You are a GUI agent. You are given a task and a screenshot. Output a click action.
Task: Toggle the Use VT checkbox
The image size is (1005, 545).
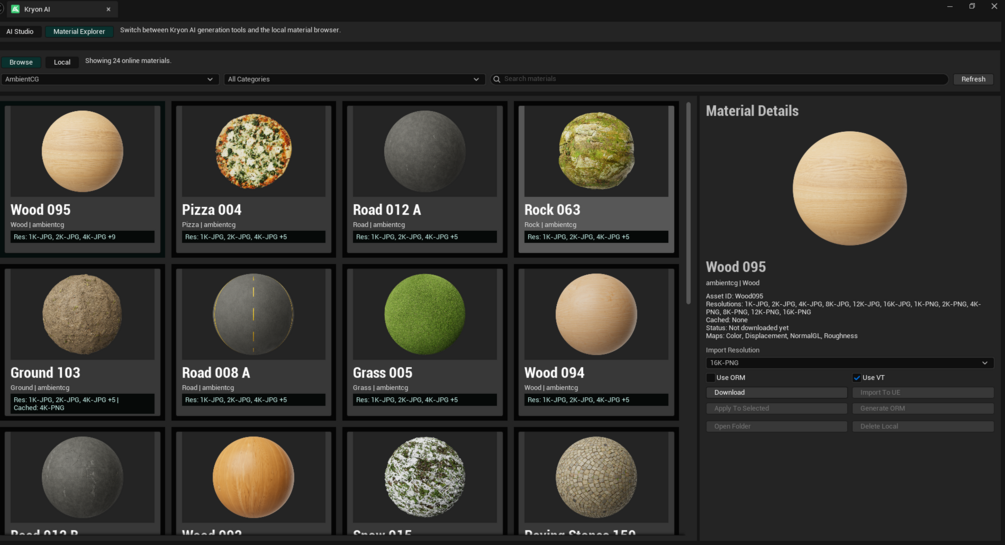[856, 378]
